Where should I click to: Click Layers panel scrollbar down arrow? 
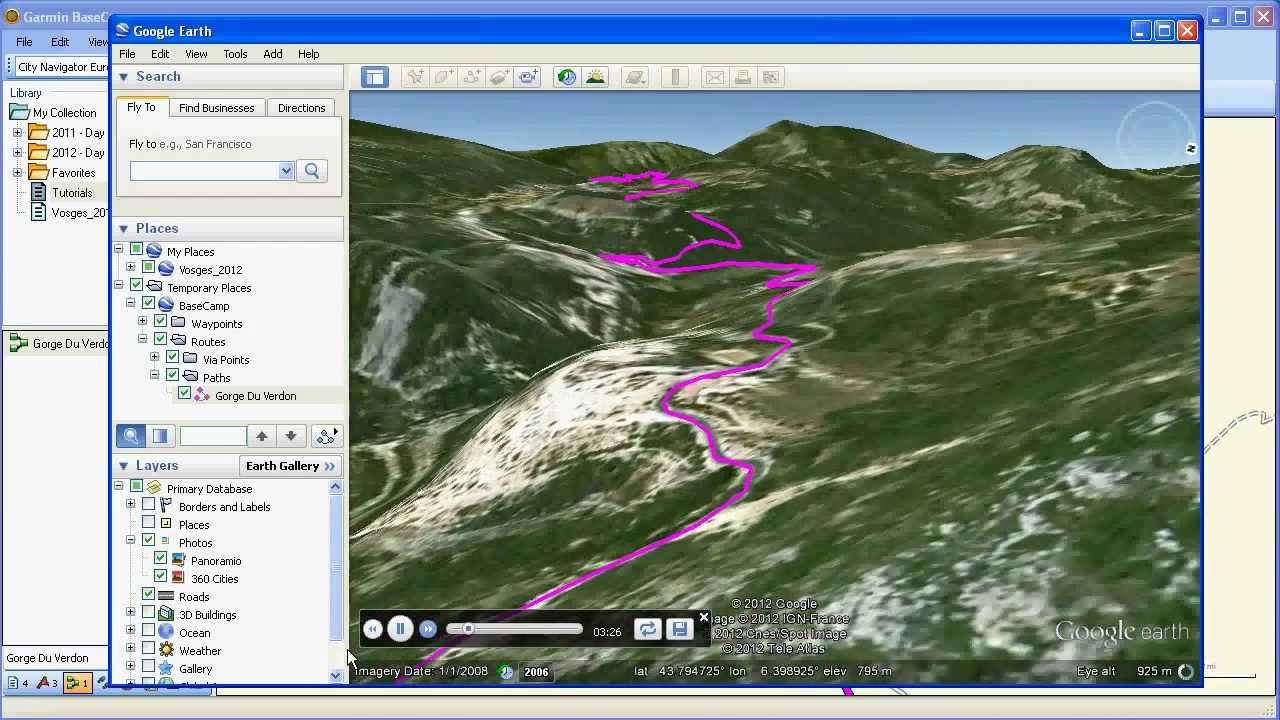(336, 676)
